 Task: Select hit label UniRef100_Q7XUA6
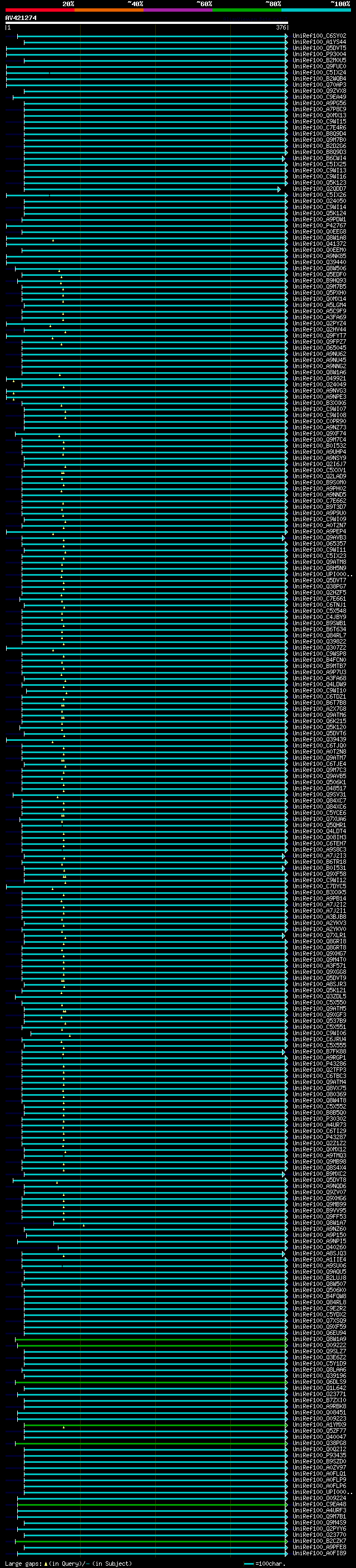click(319, 819)
